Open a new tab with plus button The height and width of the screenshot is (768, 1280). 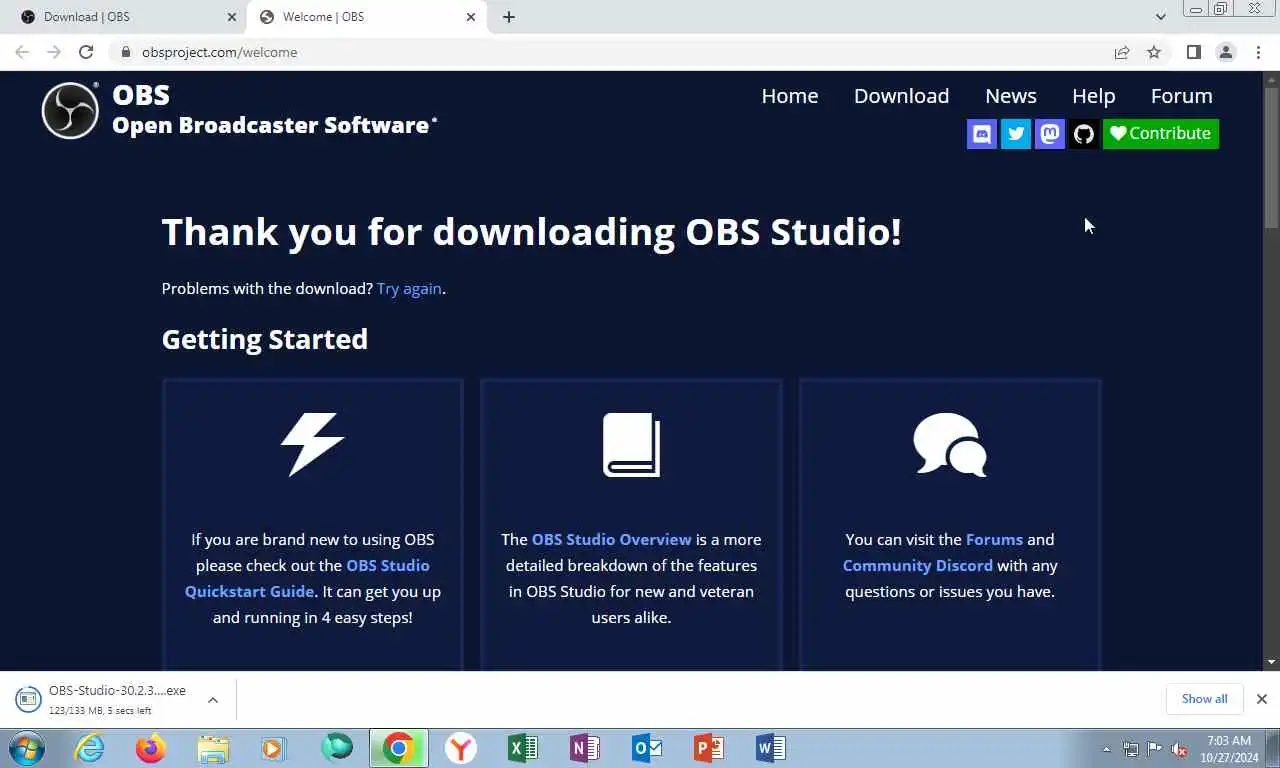tap(509, 17)
